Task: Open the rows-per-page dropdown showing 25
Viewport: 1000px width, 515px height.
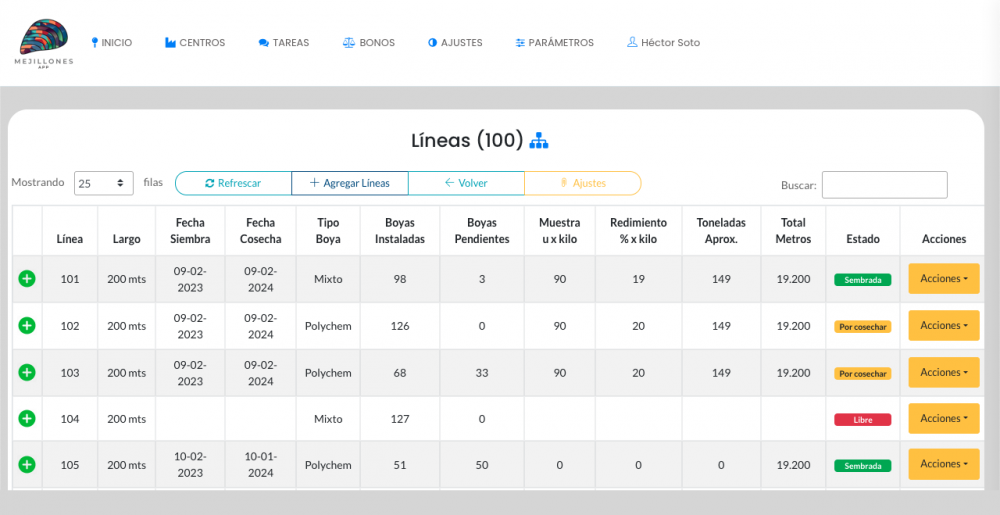Action: click(104, 183)
